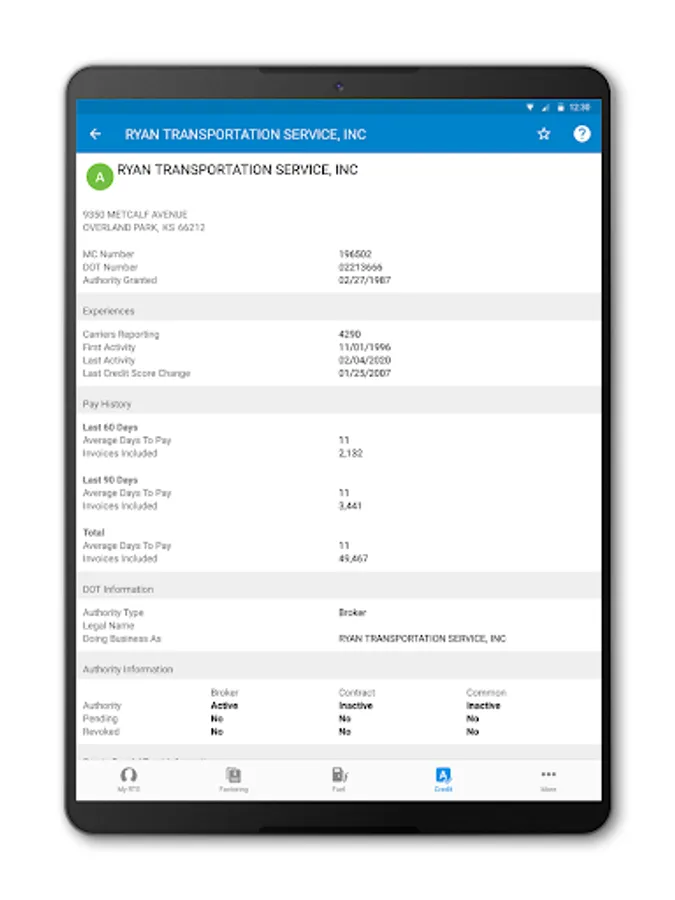Viewport: 675px width, 900px height.
Task: Tap the blue header title text
Action: 246,134
